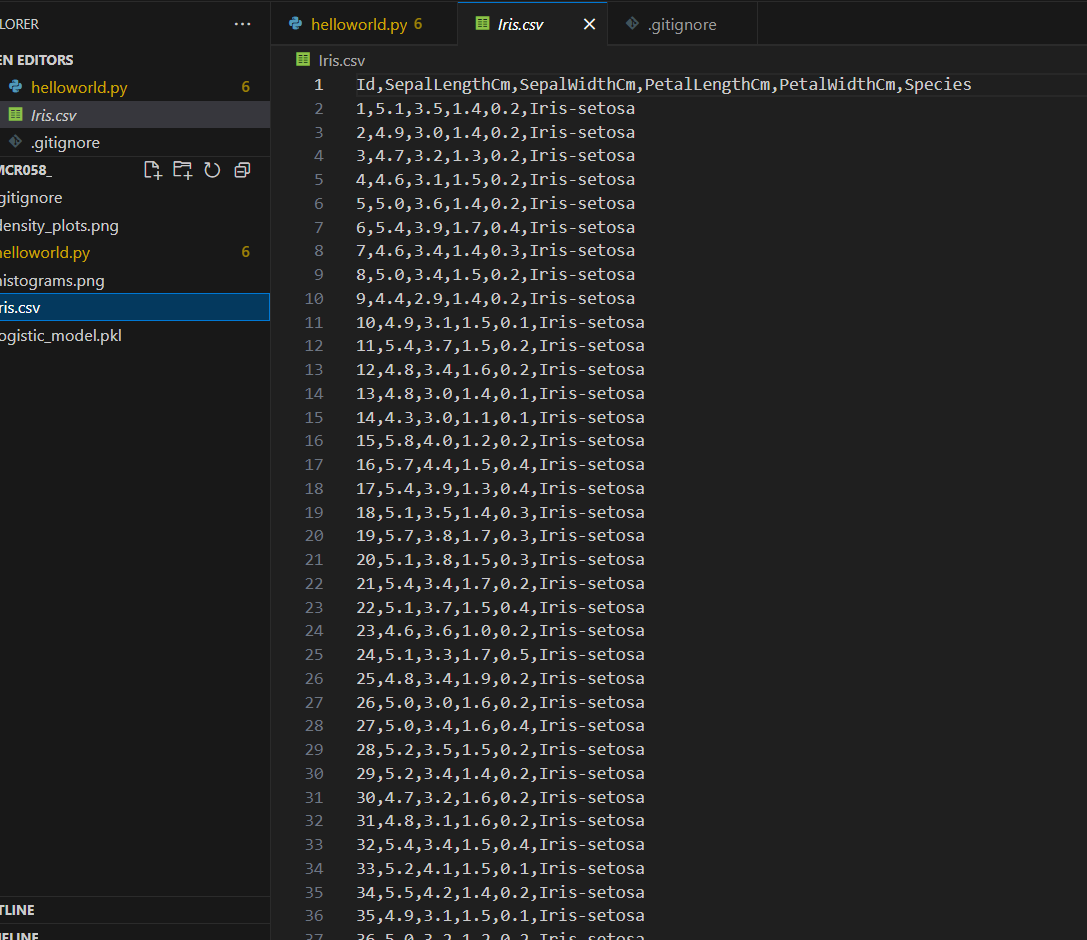Screen dimensions: 1087x940
Task: Refresh the Explorer file list
Action: 212,170
